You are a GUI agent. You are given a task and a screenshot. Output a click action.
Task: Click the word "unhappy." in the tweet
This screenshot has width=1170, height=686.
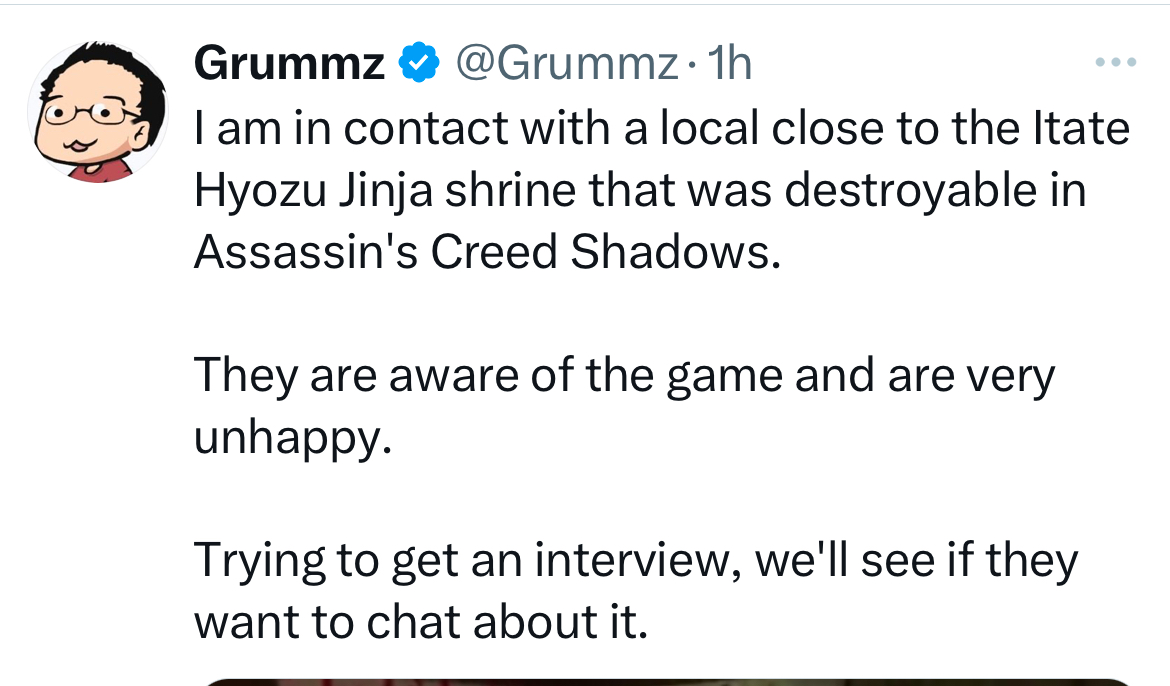[292, 438]
